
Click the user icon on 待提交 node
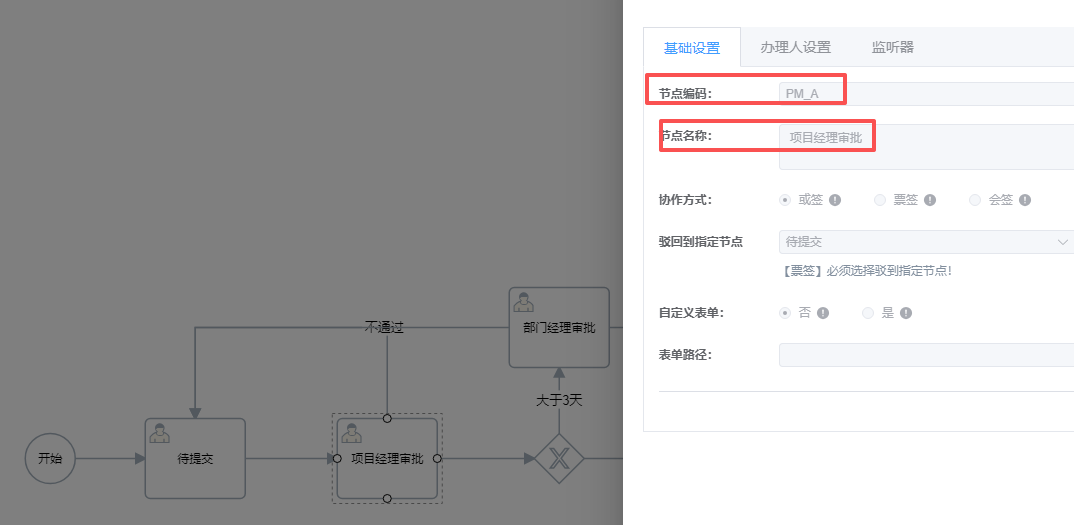(x=158, y=433)
